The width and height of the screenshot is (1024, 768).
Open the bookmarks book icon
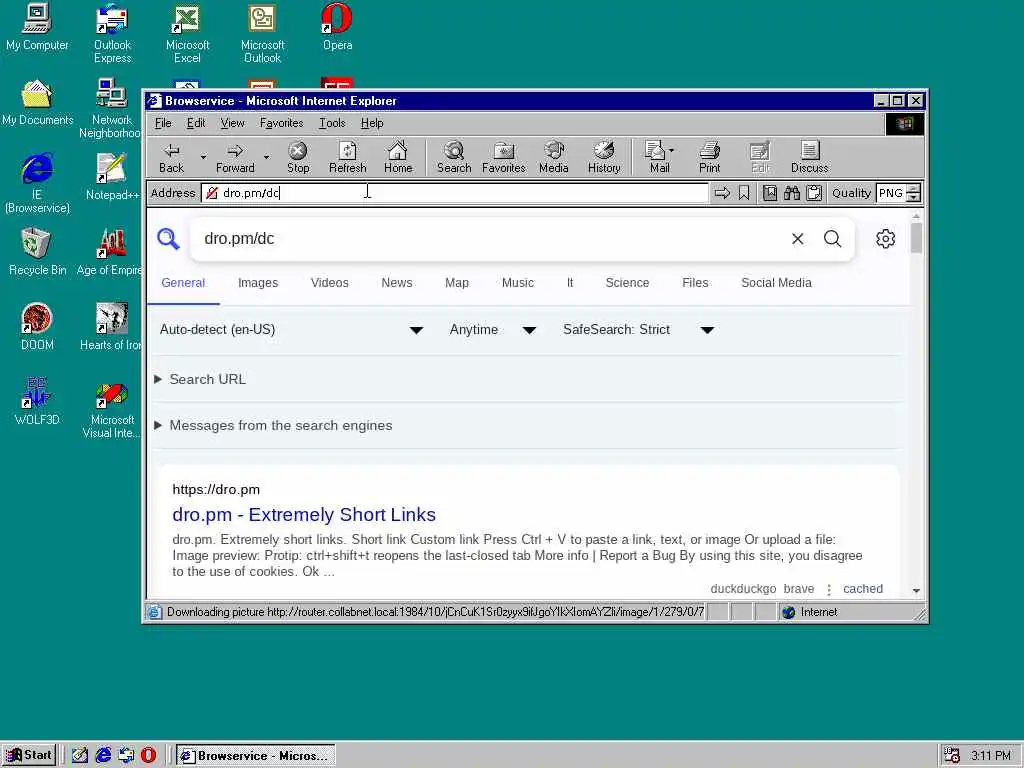point(770,193)
